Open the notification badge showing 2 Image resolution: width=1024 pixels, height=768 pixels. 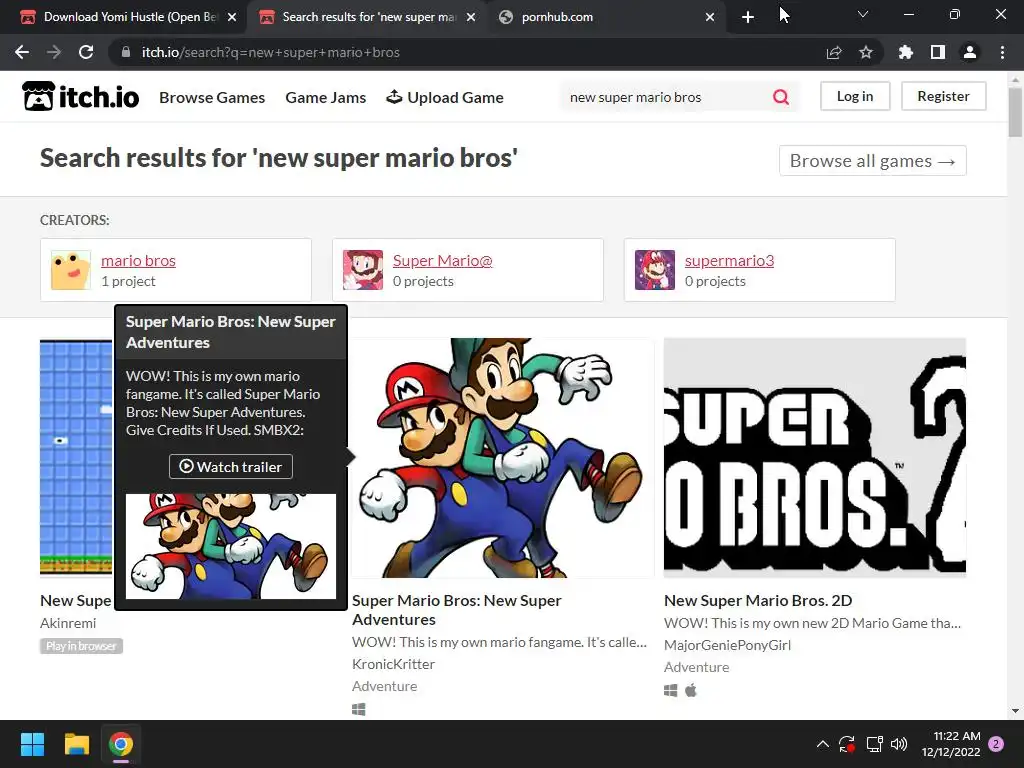tap(996, 744)
